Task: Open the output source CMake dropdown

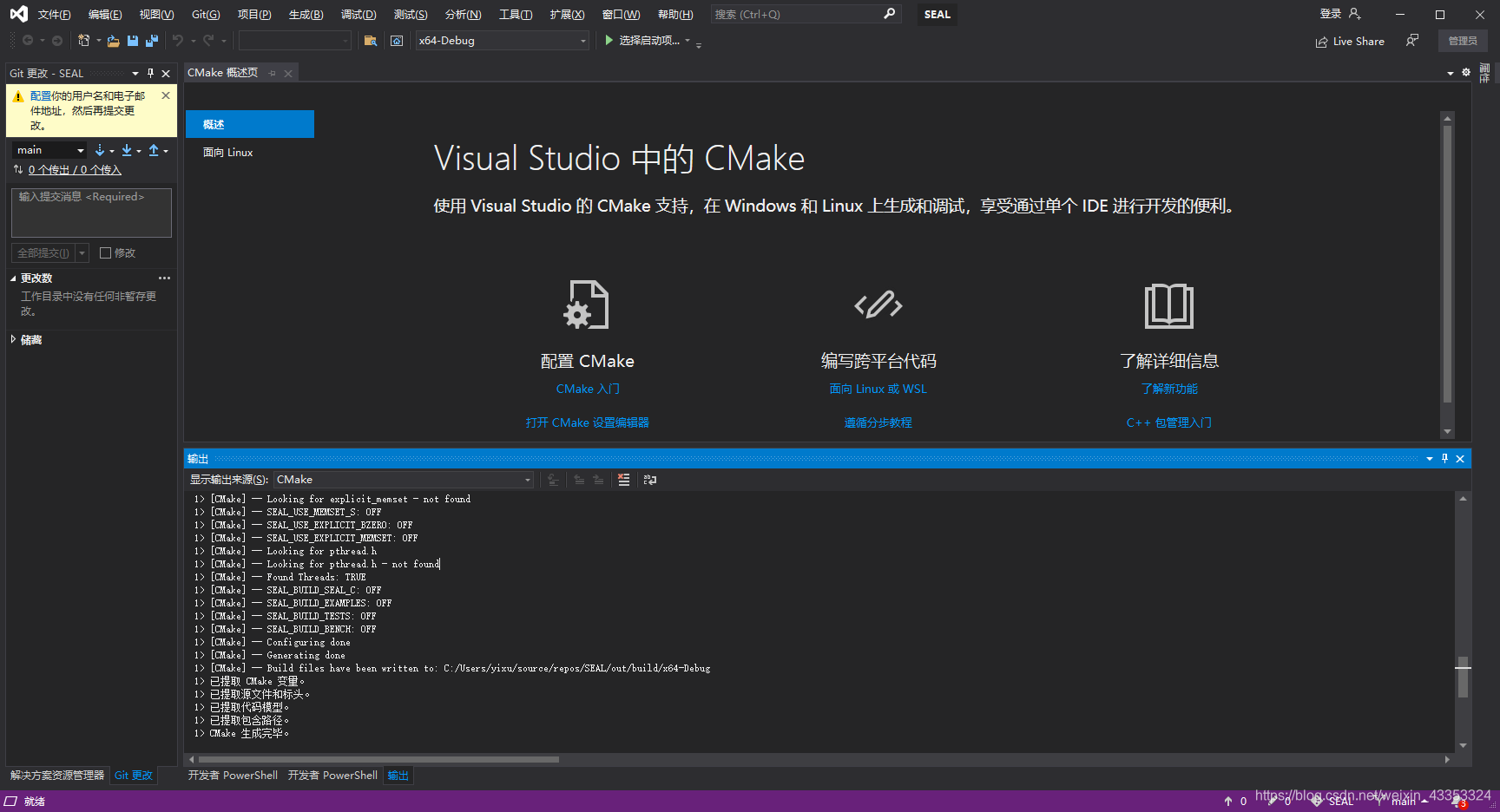Action: 404,480
